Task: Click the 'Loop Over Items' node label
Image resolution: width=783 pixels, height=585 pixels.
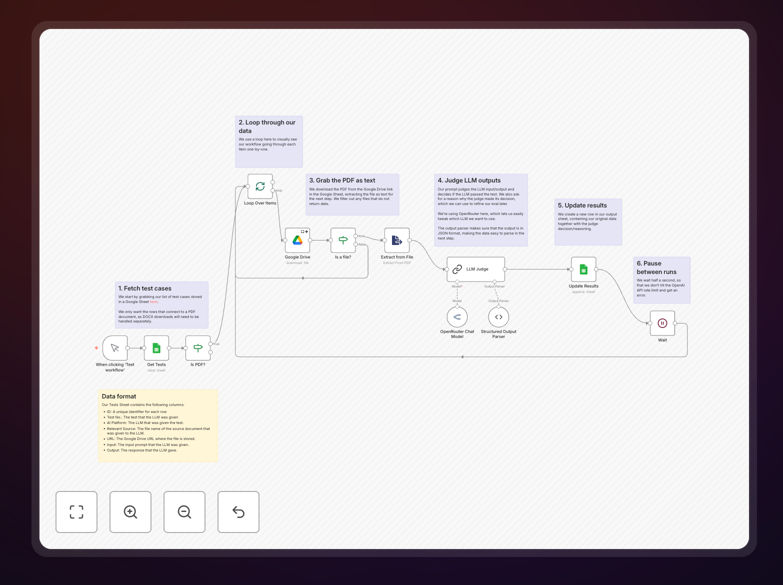Action: (260, 203)
